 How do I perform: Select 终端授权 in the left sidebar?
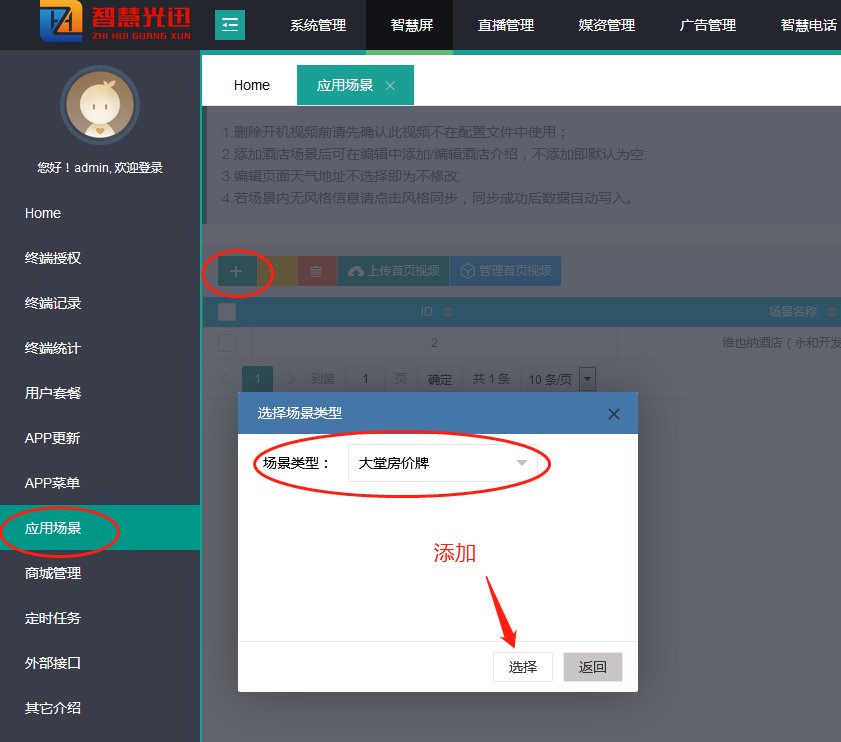tap(53, 258)
